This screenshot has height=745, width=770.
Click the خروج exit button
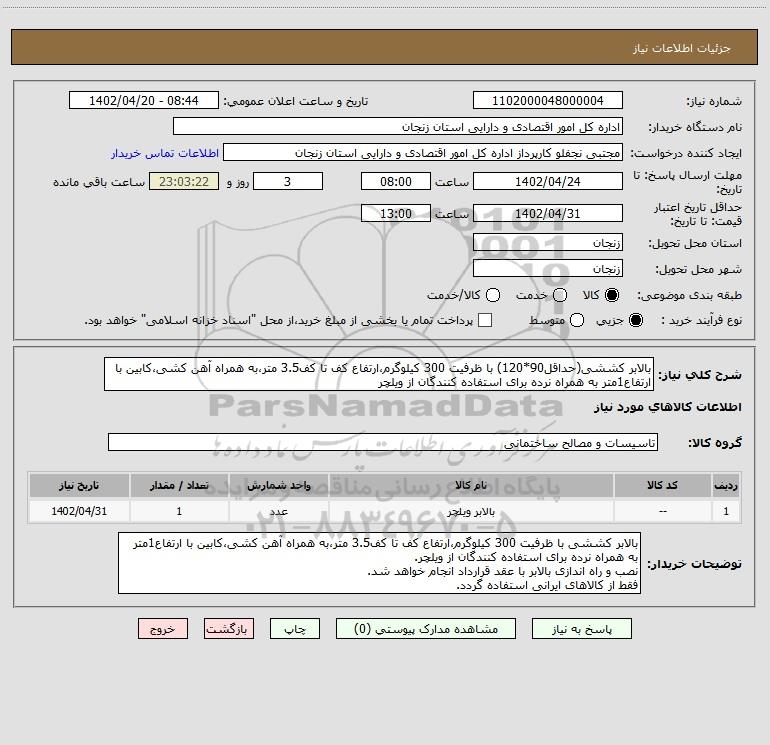click(163, 629)
